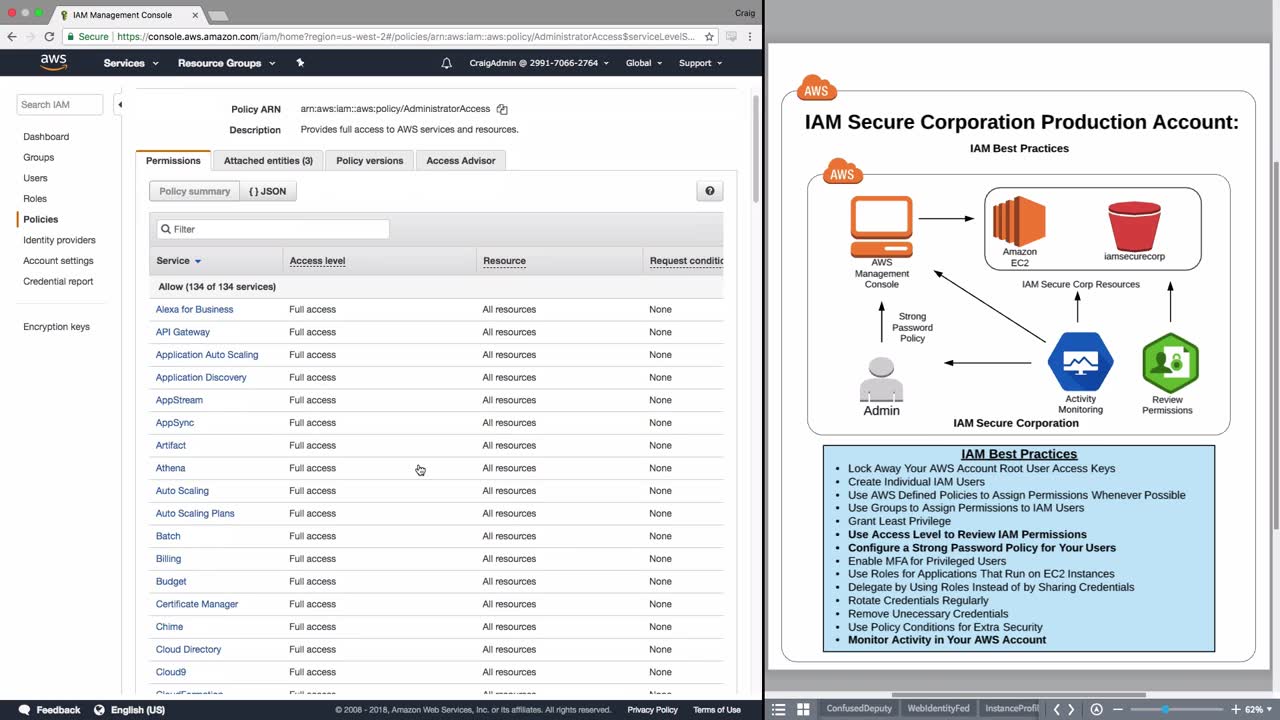
Task: Zoom out the diagram with minus icon
Action: click(1119, 710)
